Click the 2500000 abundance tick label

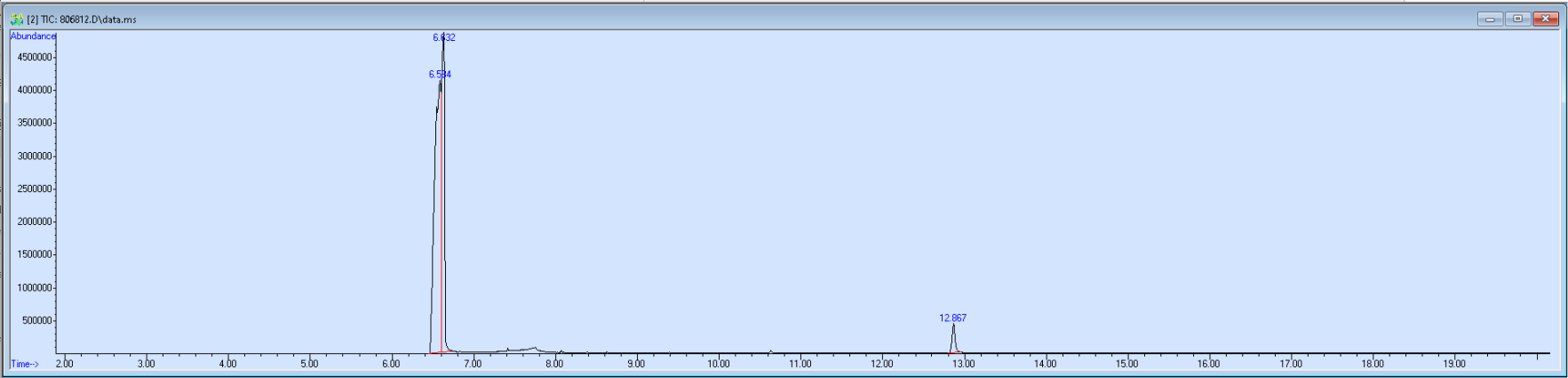(x=35, y=189)
